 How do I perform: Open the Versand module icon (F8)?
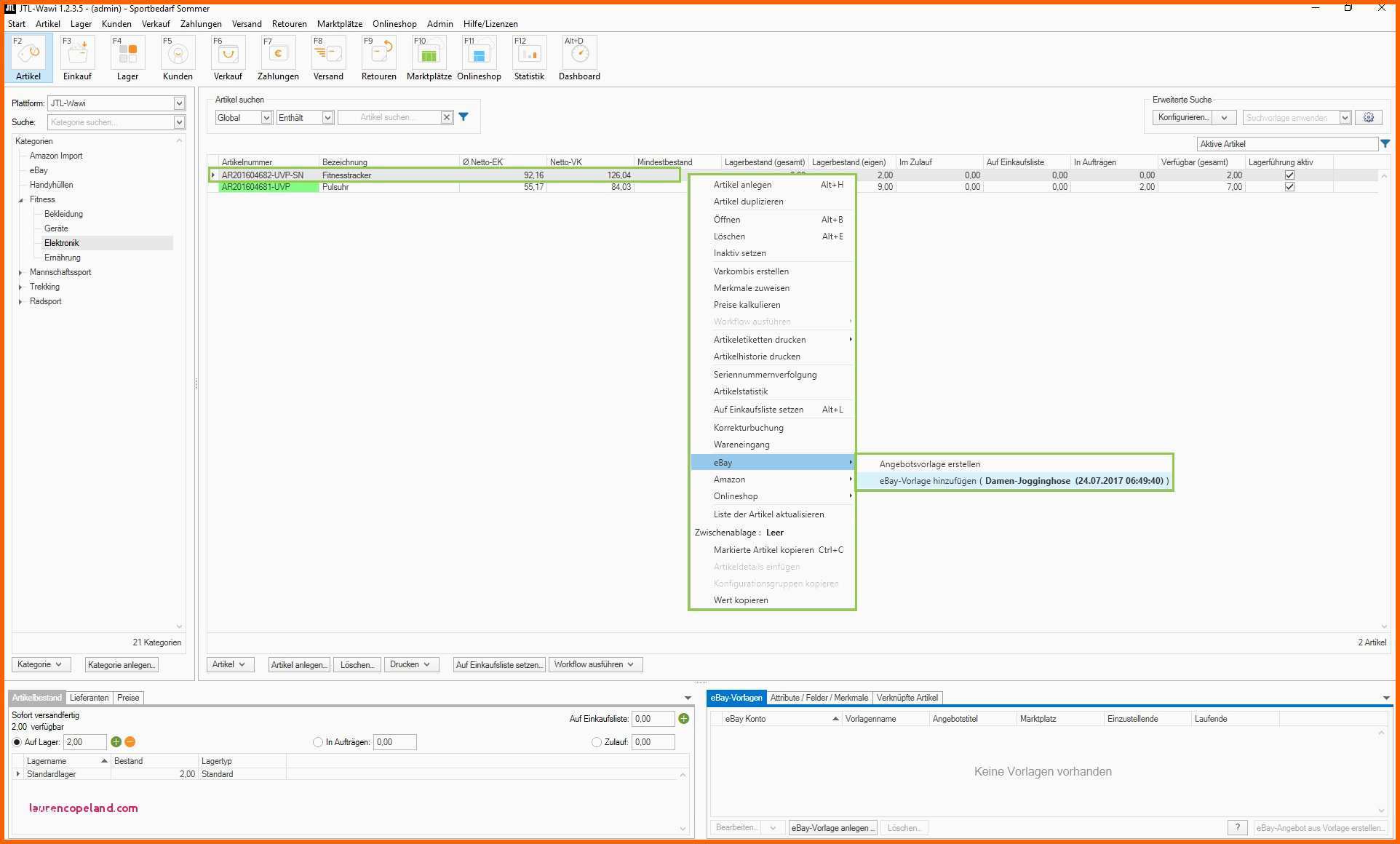tap(329, 58)
